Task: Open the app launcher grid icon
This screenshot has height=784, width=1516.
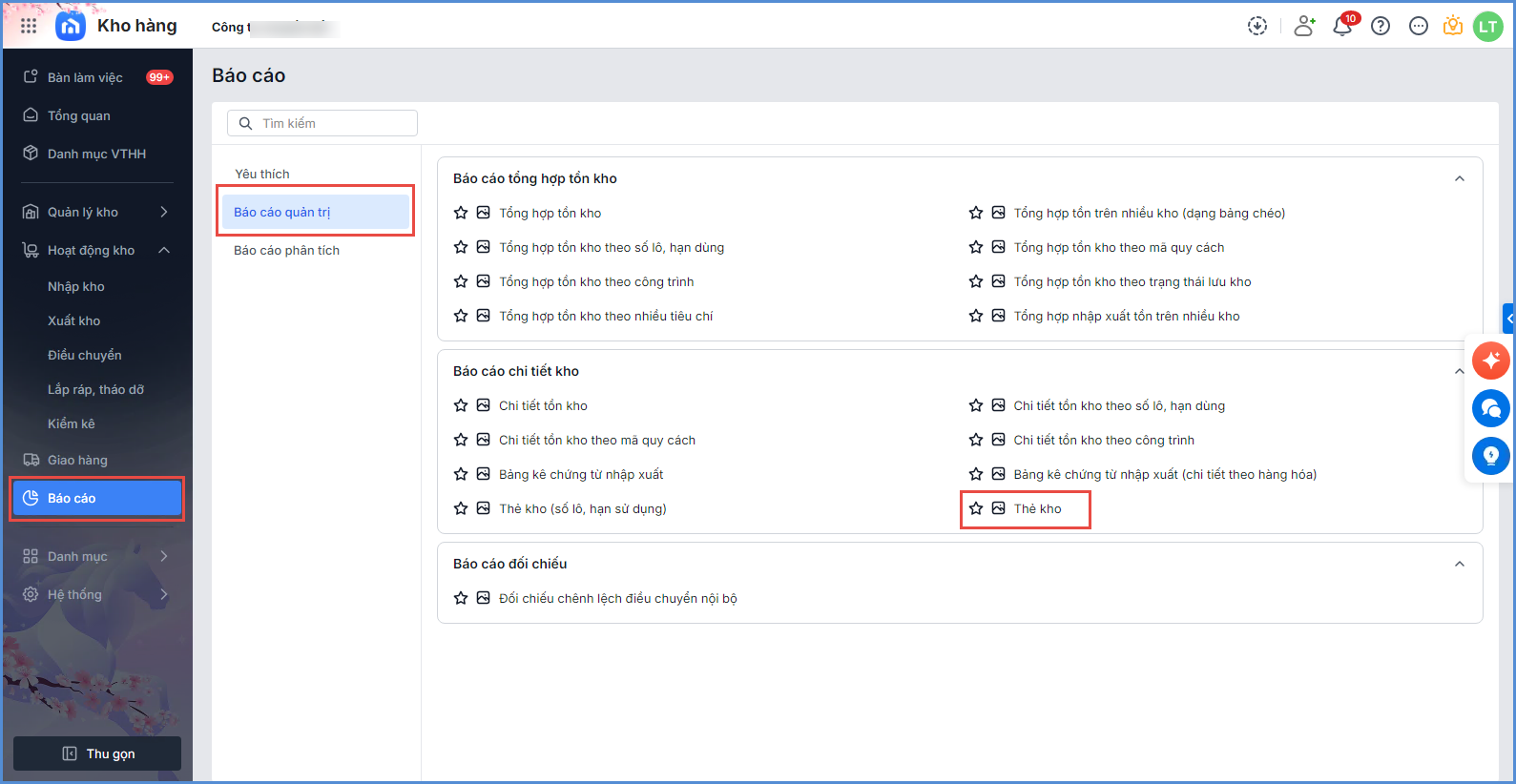Action: (x=29, y=26)
